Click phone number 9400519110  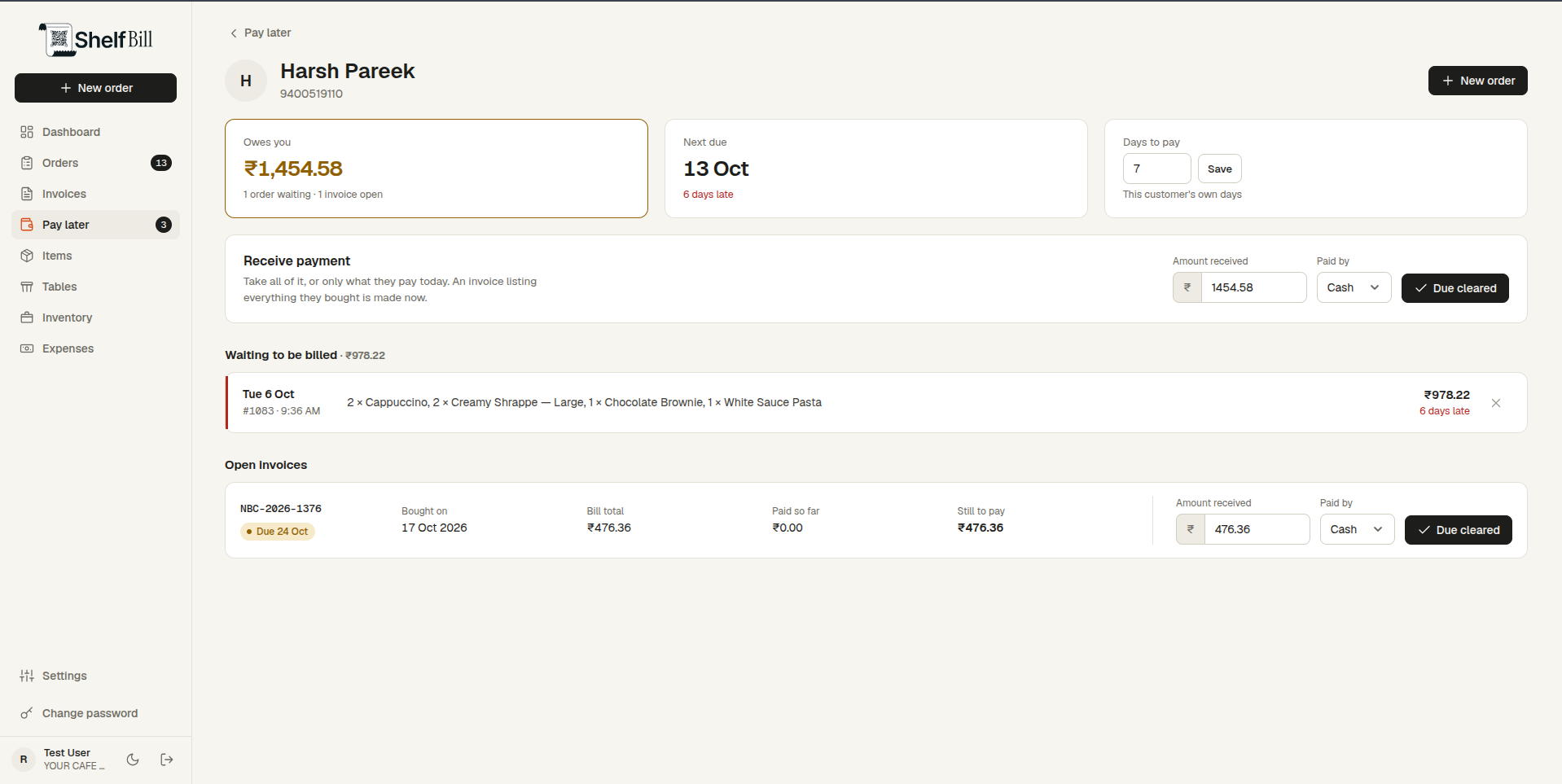point(311,94)
